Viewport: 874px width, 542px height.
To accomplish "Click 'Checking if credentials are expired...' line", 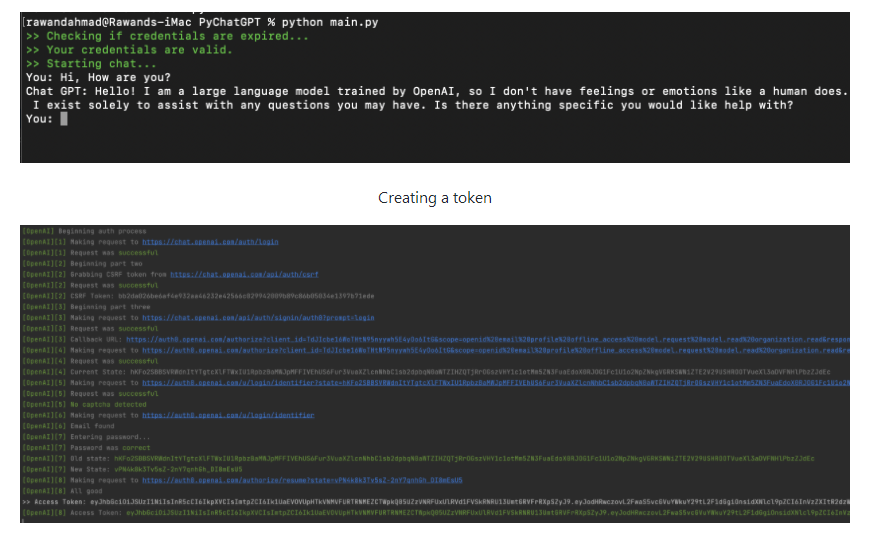I will click(167, 36).
